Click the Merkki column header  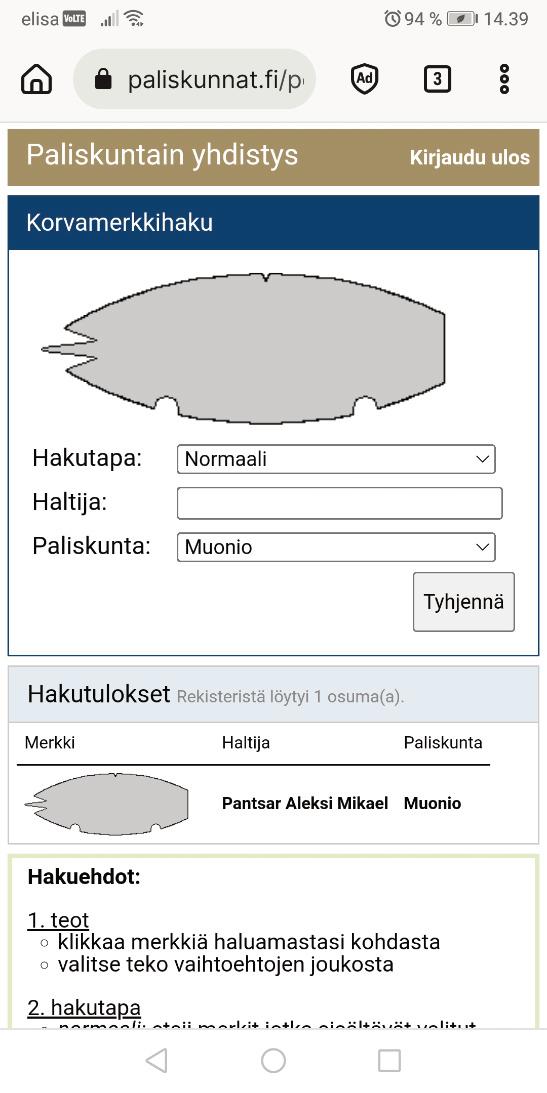[49, 742]
